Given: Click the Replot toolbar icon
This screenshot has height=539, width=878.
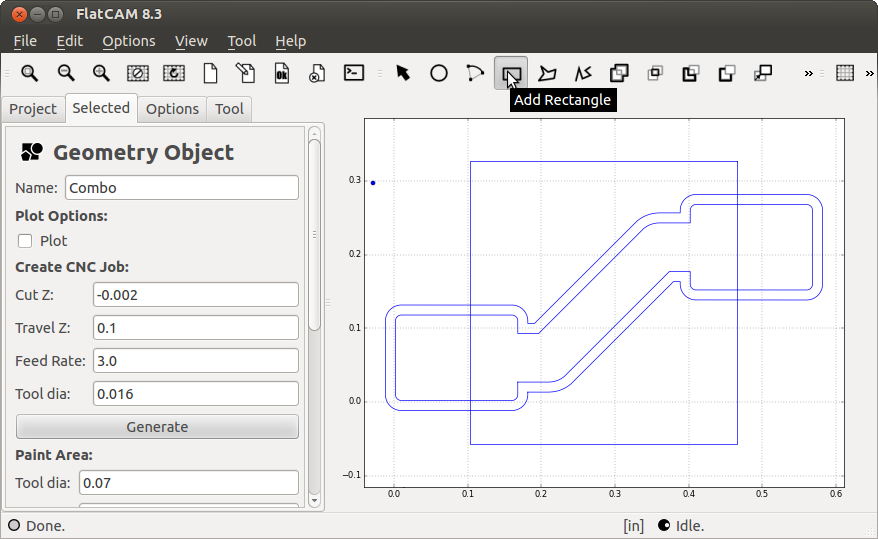Looking at the screenshot, I should (x=174, y=73).
